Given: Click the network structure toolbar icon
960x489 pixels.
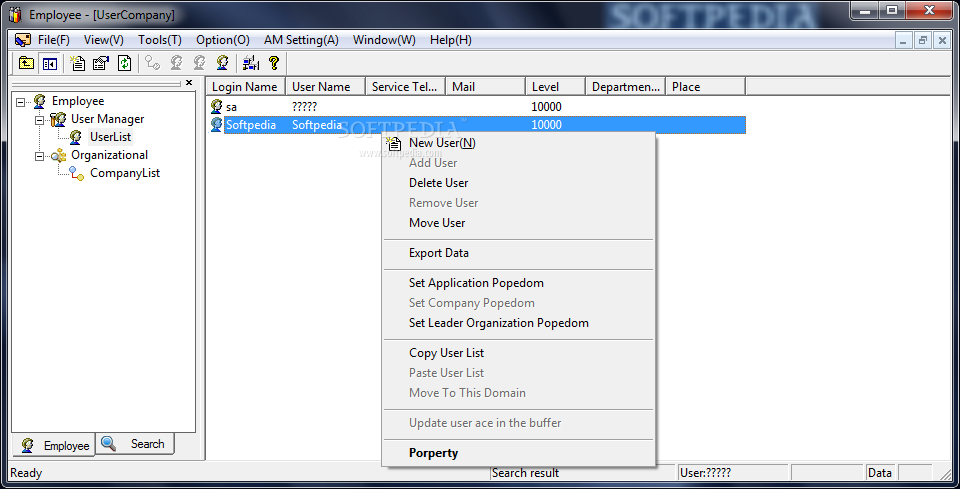Looking at the screenshot, I should pyautogui.click(x=251, y=62).
